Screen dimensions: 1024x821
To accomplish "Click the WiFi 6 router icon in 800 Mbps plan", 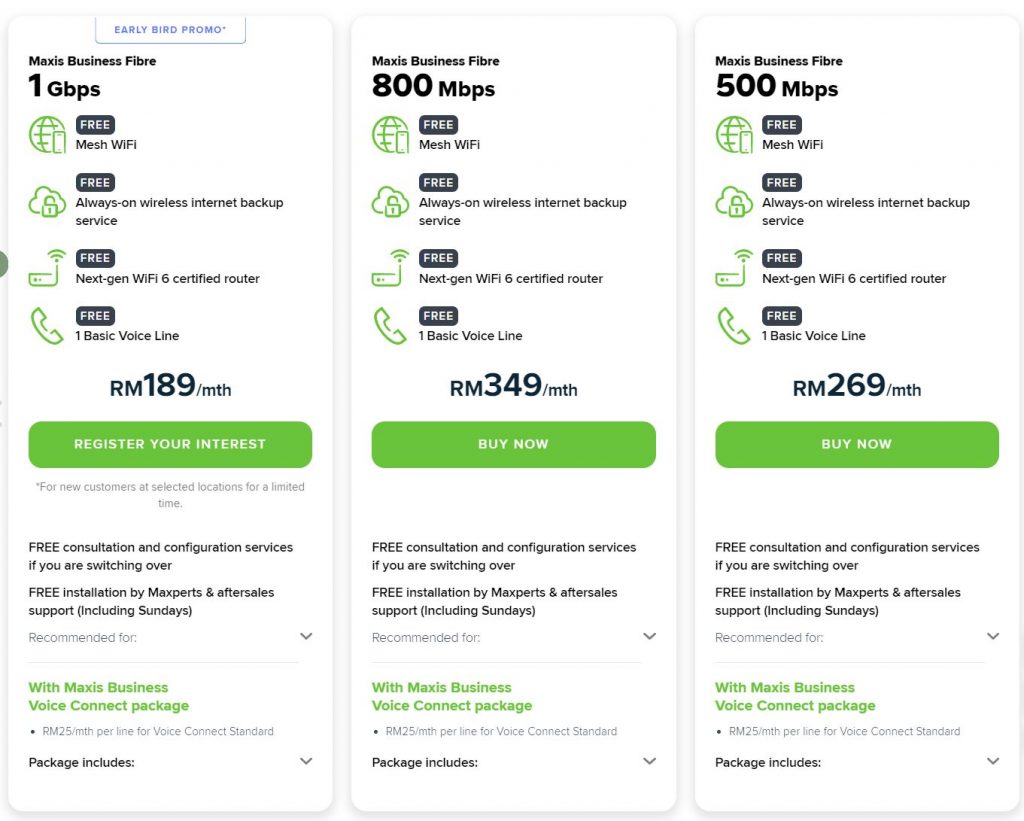I will click(390, 268).
